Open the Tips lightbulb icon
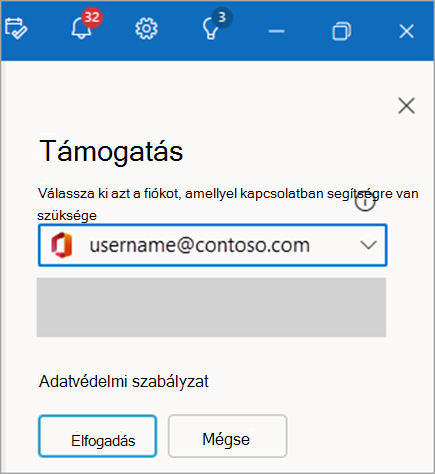 click(210, 29)
